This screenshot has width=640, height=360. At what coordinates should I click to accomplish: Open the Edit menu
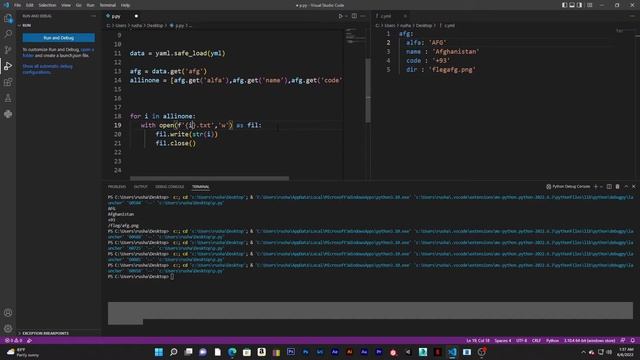[x=30, y=5]
